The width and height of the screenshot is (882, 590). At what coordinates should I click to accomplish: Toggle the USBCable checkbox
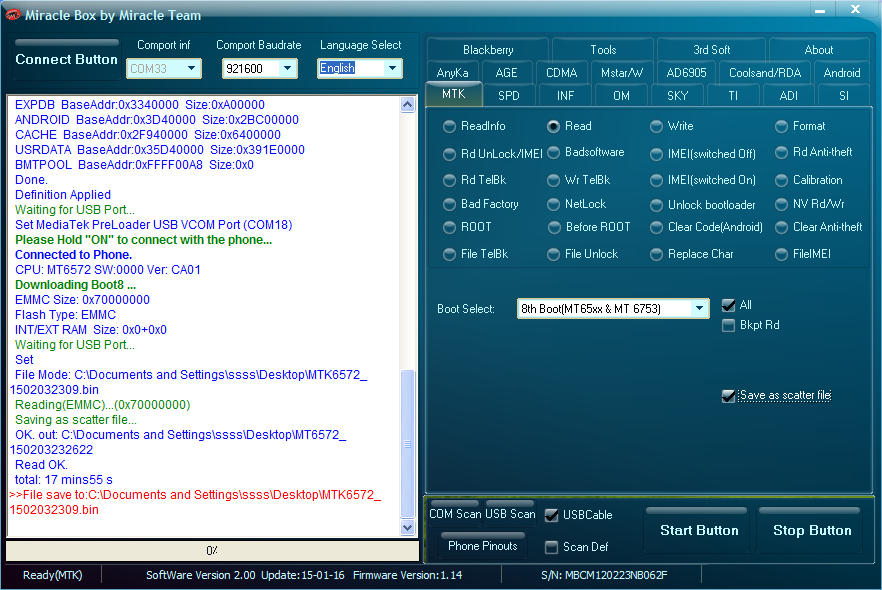tap(551, 515)
